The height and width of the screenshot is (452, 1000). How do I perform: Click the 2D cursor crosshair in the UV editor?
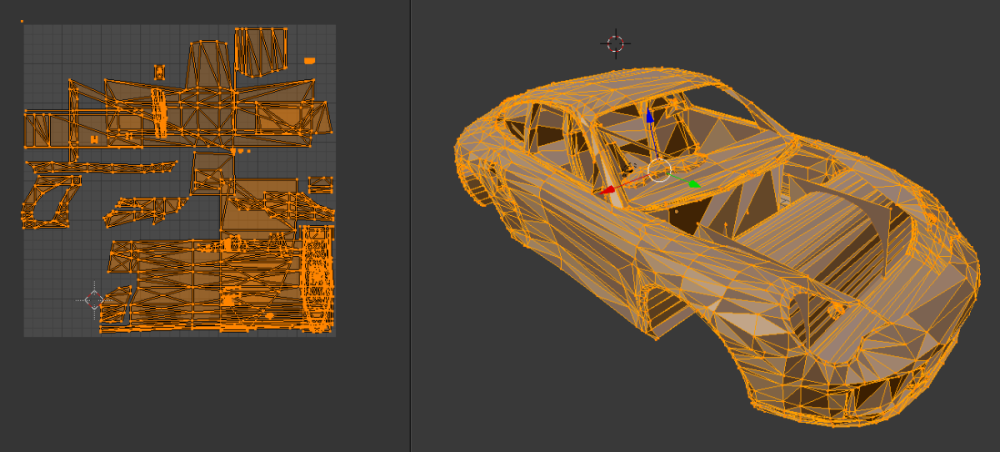[x=94, y=300]
